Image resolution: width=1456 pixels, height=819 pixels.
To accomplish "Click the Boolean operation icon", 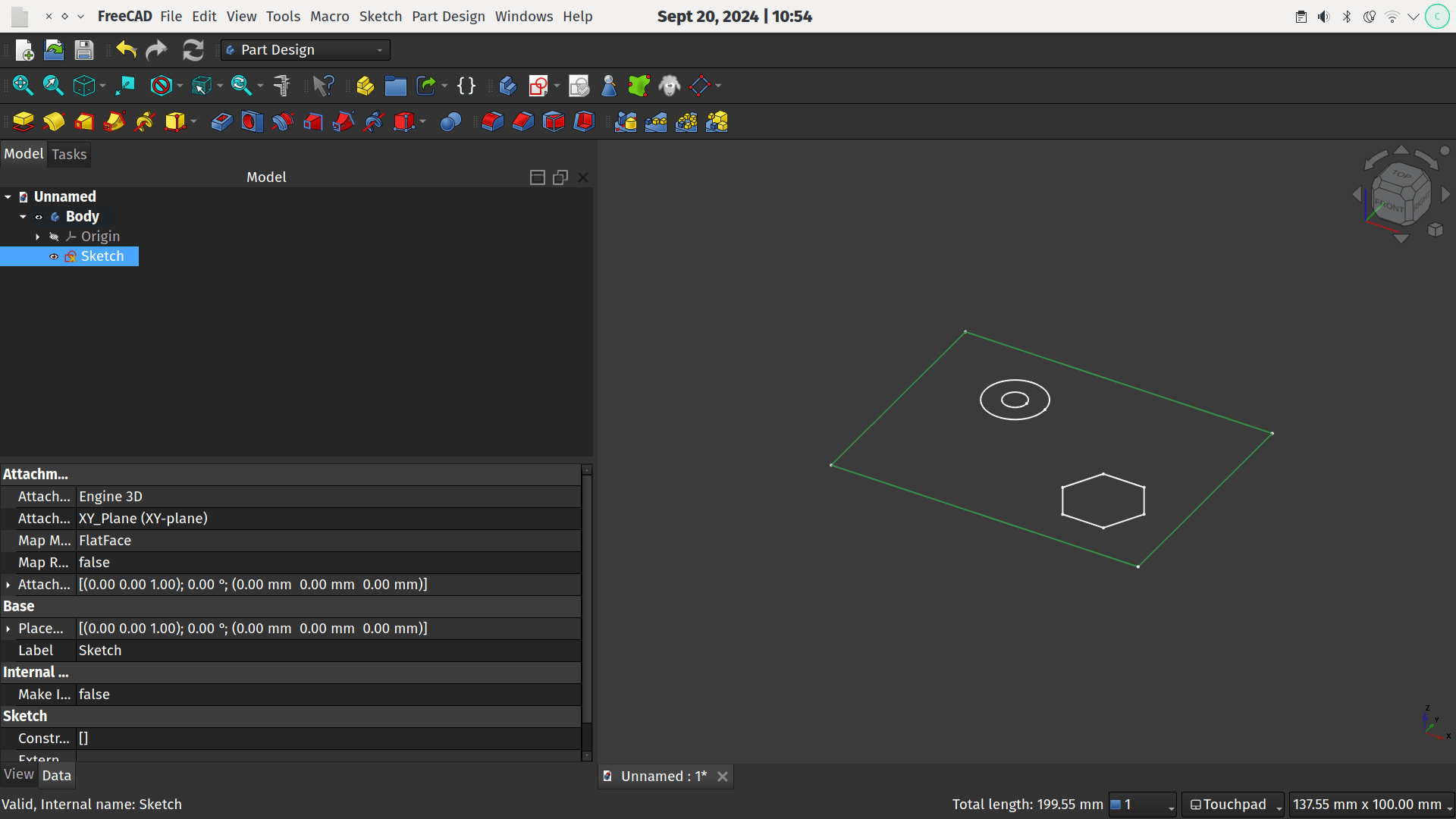I will pos(450,122).
